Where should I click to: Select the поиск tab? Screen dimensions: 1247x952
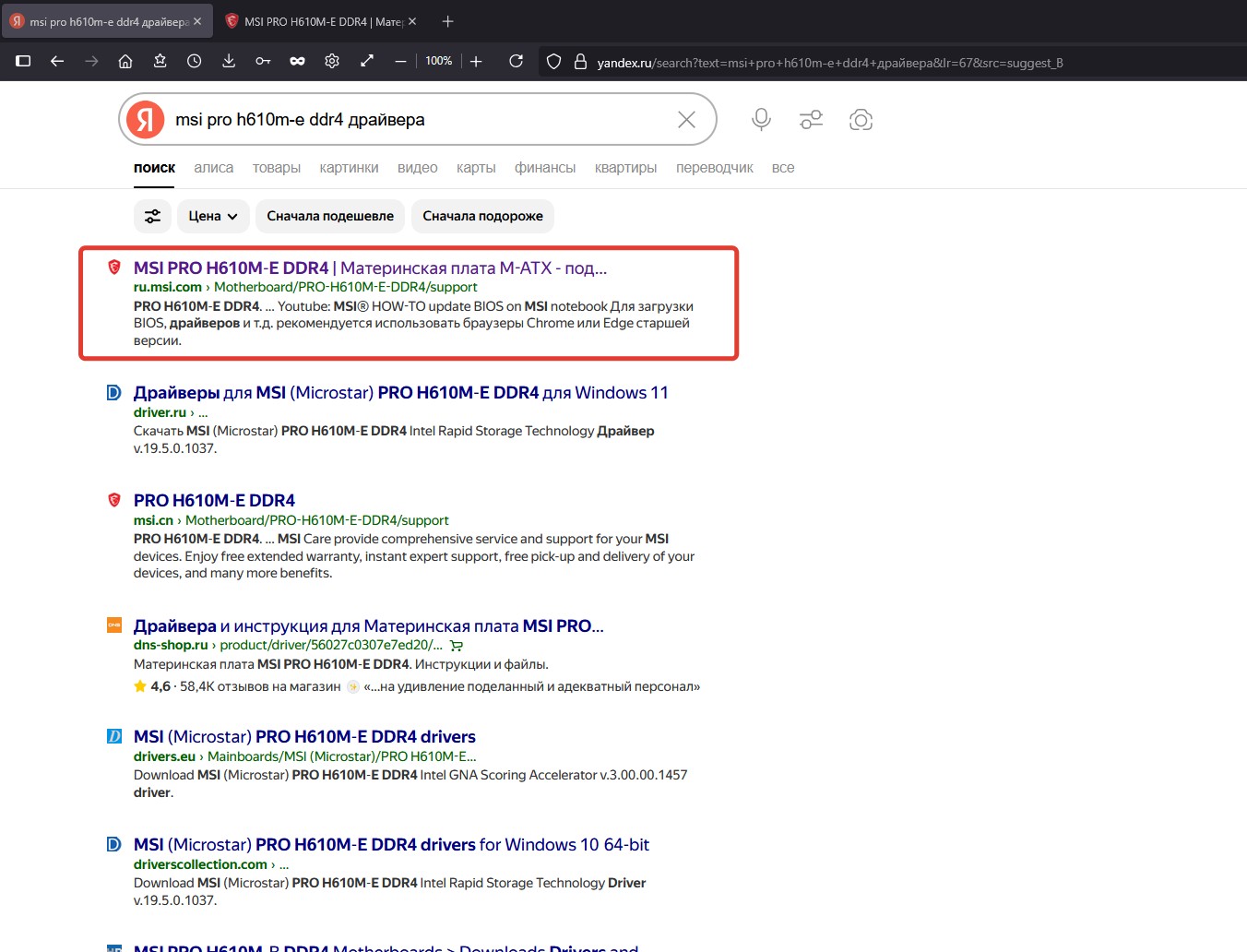[154, 168]
